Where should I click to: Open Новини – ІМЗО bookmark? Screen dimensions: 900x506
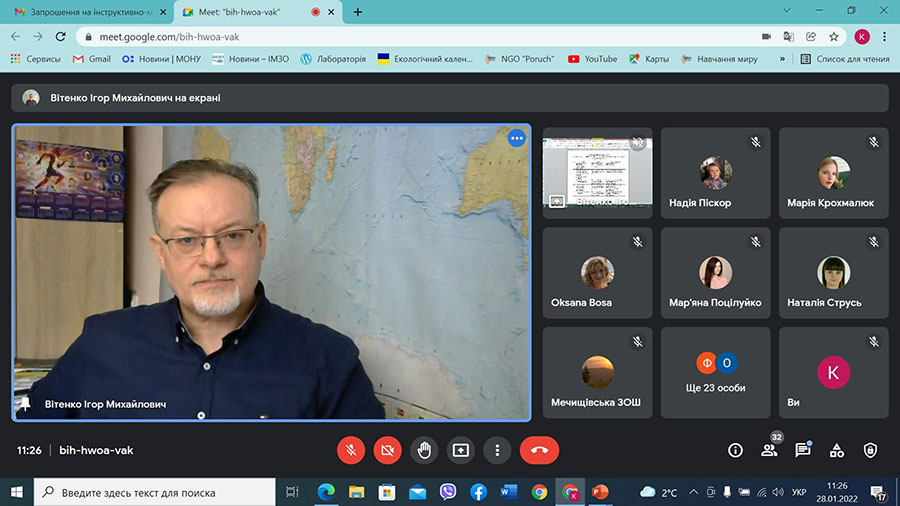(251, 59)
